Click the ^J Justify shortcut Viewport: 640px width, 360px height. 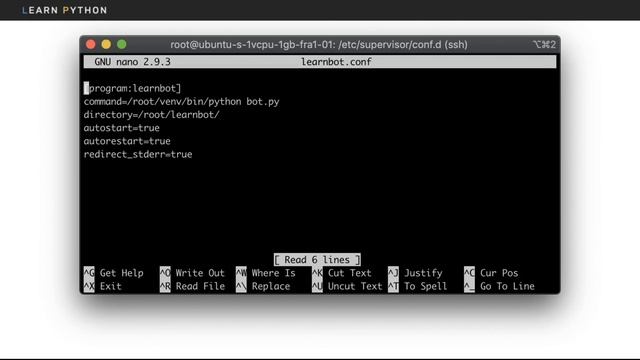[x=415, y=273]
